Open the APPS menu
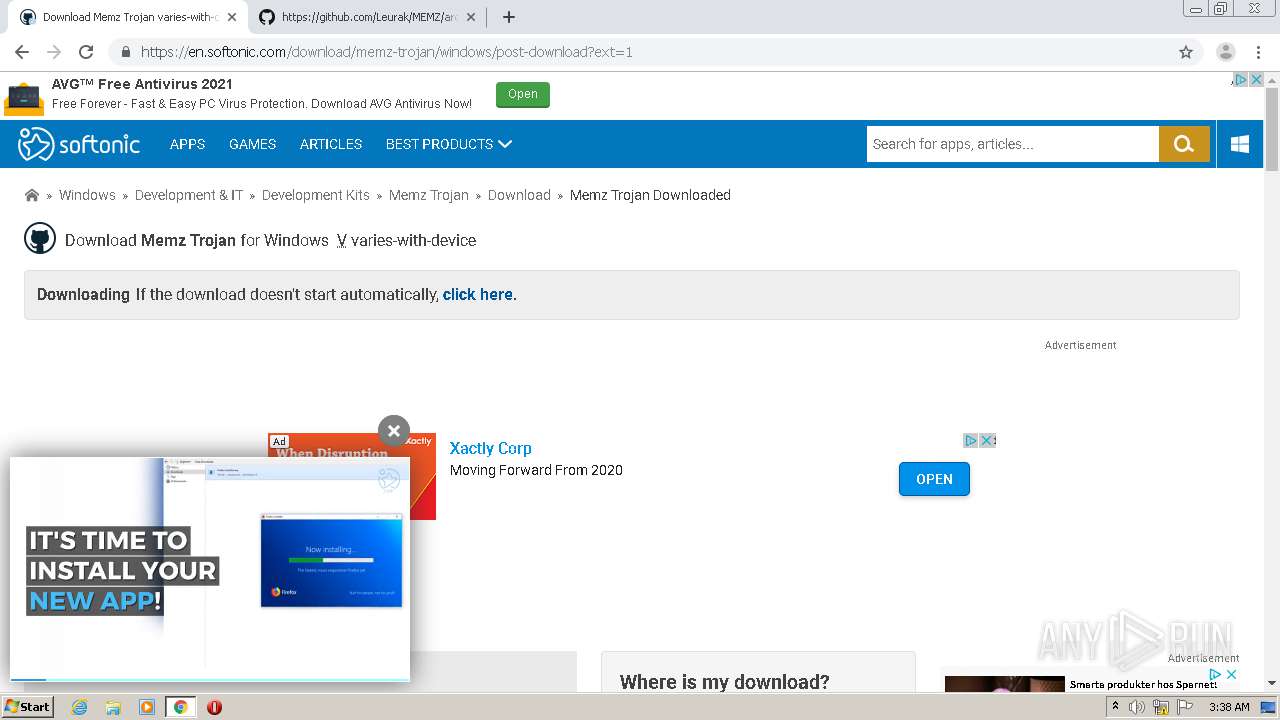 [187, 144]
